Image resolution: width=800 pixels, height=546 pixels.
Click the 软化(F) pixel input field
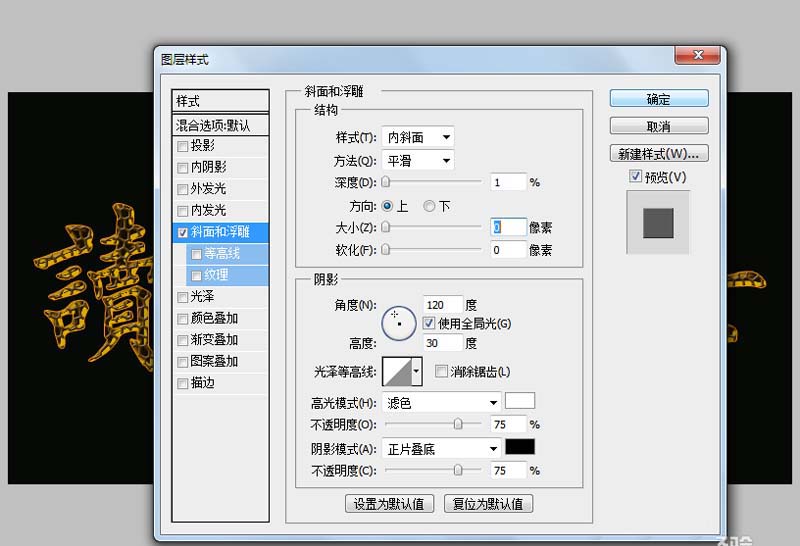point(508,250)
